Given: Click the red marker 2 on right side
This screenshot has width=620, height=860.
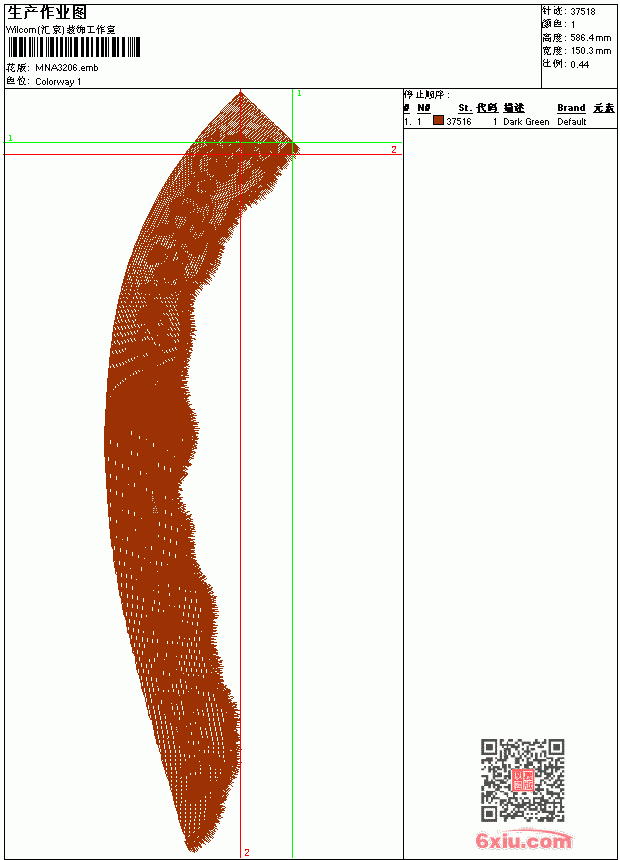Looking at the screenshot, I should pyautogui.click(x=394, y=149).
